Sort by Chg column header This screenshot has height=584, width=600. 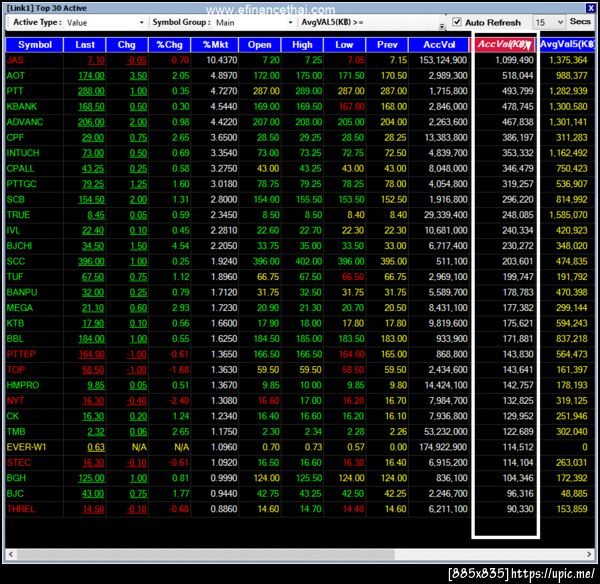(x=127, y=45)
